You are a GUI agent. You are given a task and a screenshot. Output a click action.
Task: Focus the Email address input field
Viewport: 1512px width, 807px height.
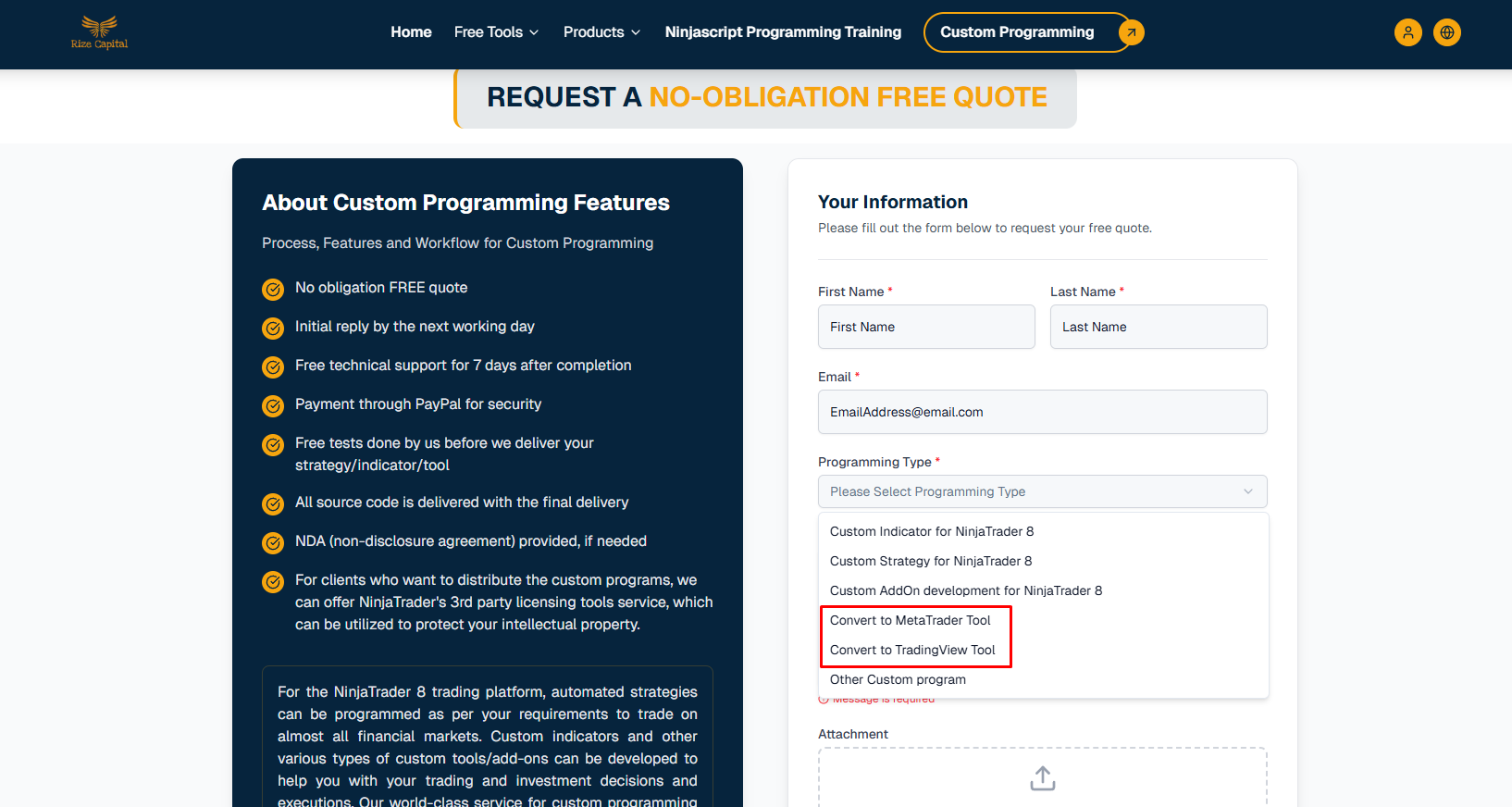[x=1043, y=412]
